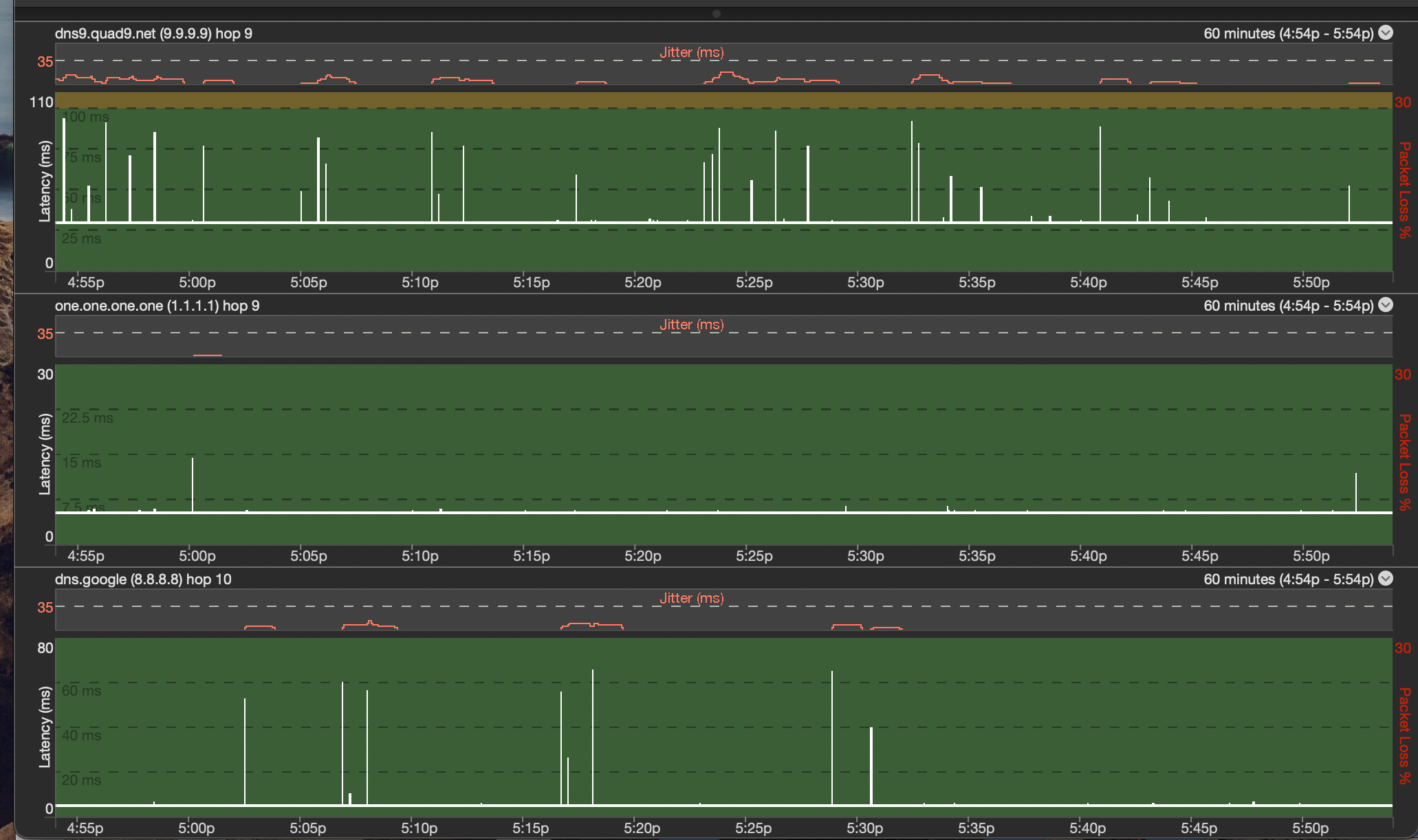
Task: Click the 25 ms gridline label on quad9 graph
Action: (81, 239)
